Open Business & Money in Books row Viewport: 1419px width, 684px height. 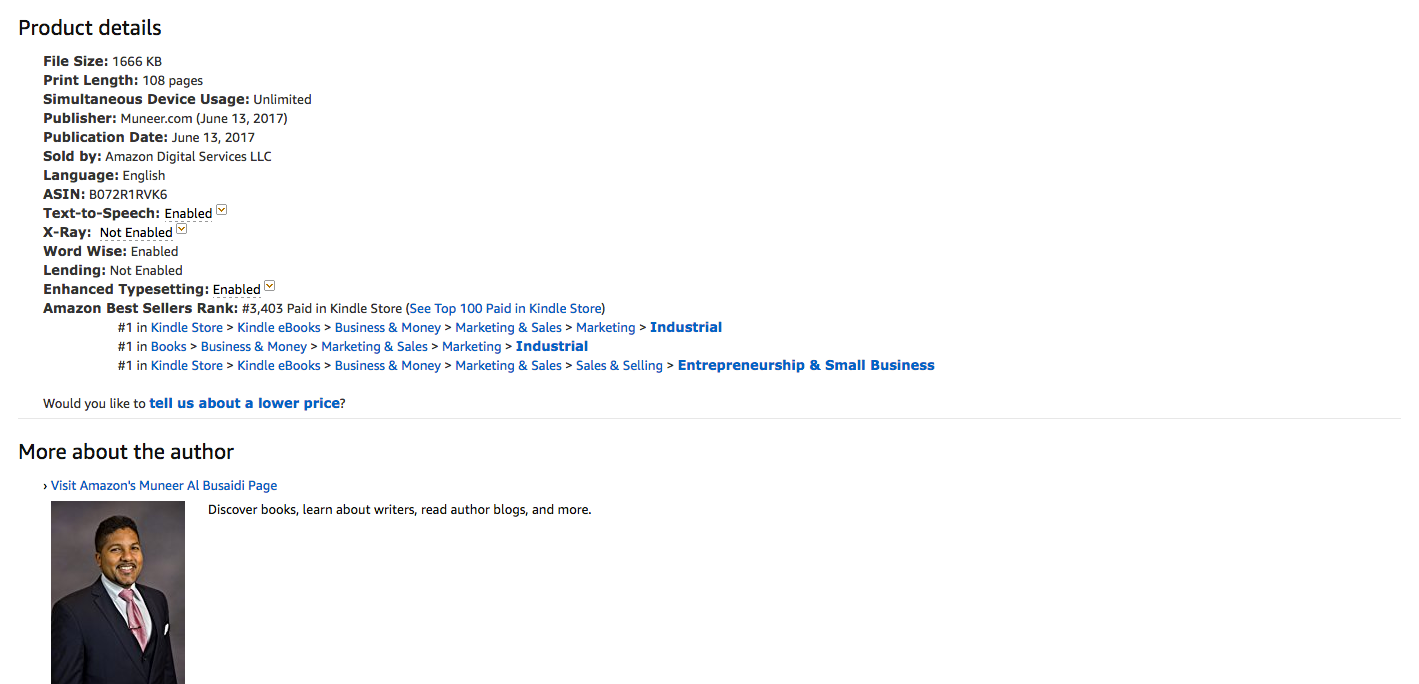pos(254,347)
